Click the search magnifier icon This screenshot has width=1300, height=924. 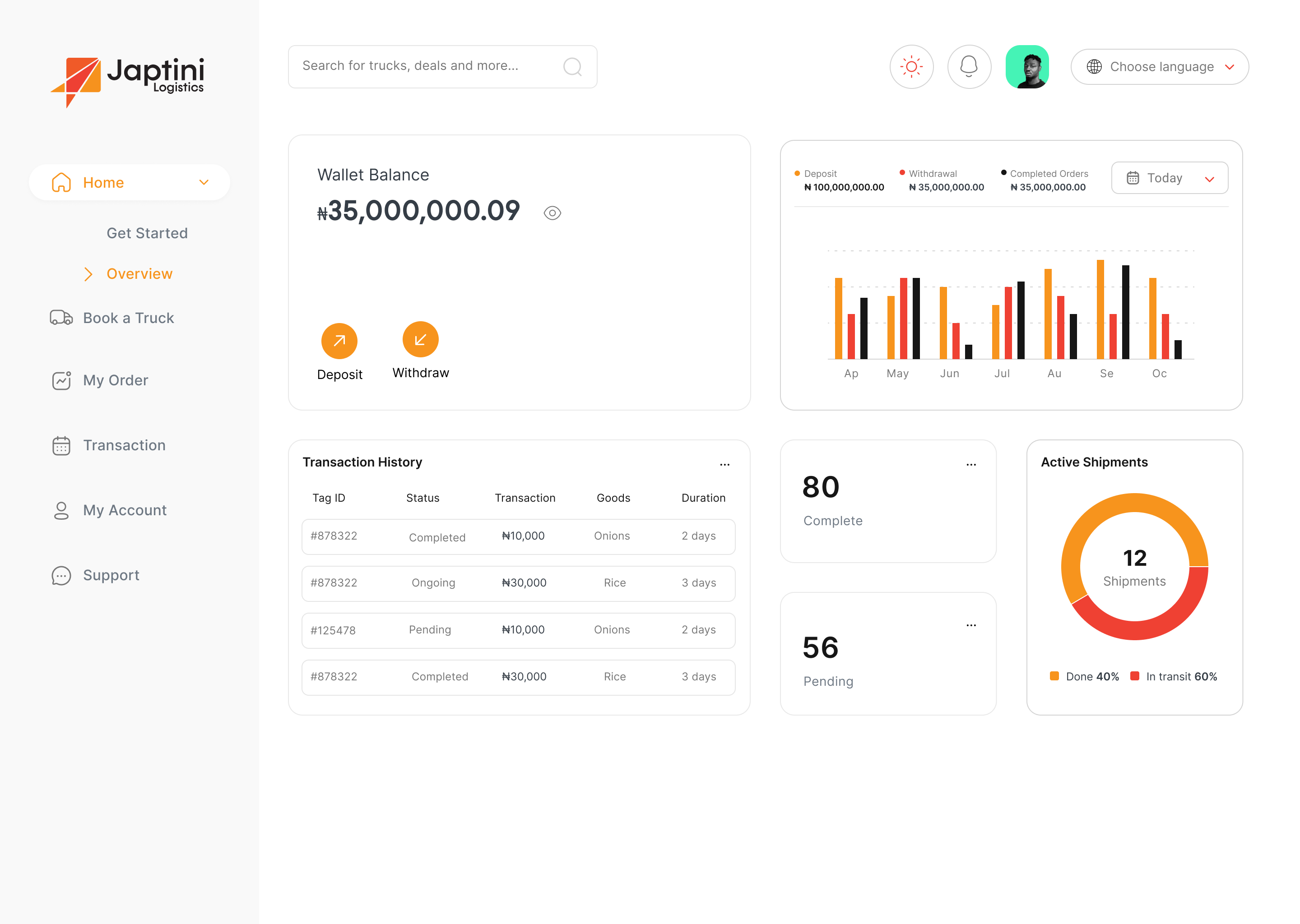click(x=573, y=67)
